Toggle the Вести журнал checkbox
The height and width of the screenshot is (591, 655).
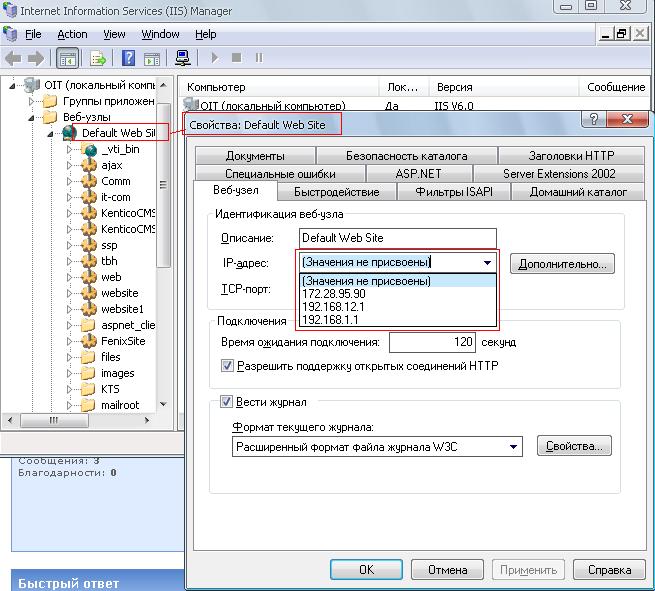226,402
